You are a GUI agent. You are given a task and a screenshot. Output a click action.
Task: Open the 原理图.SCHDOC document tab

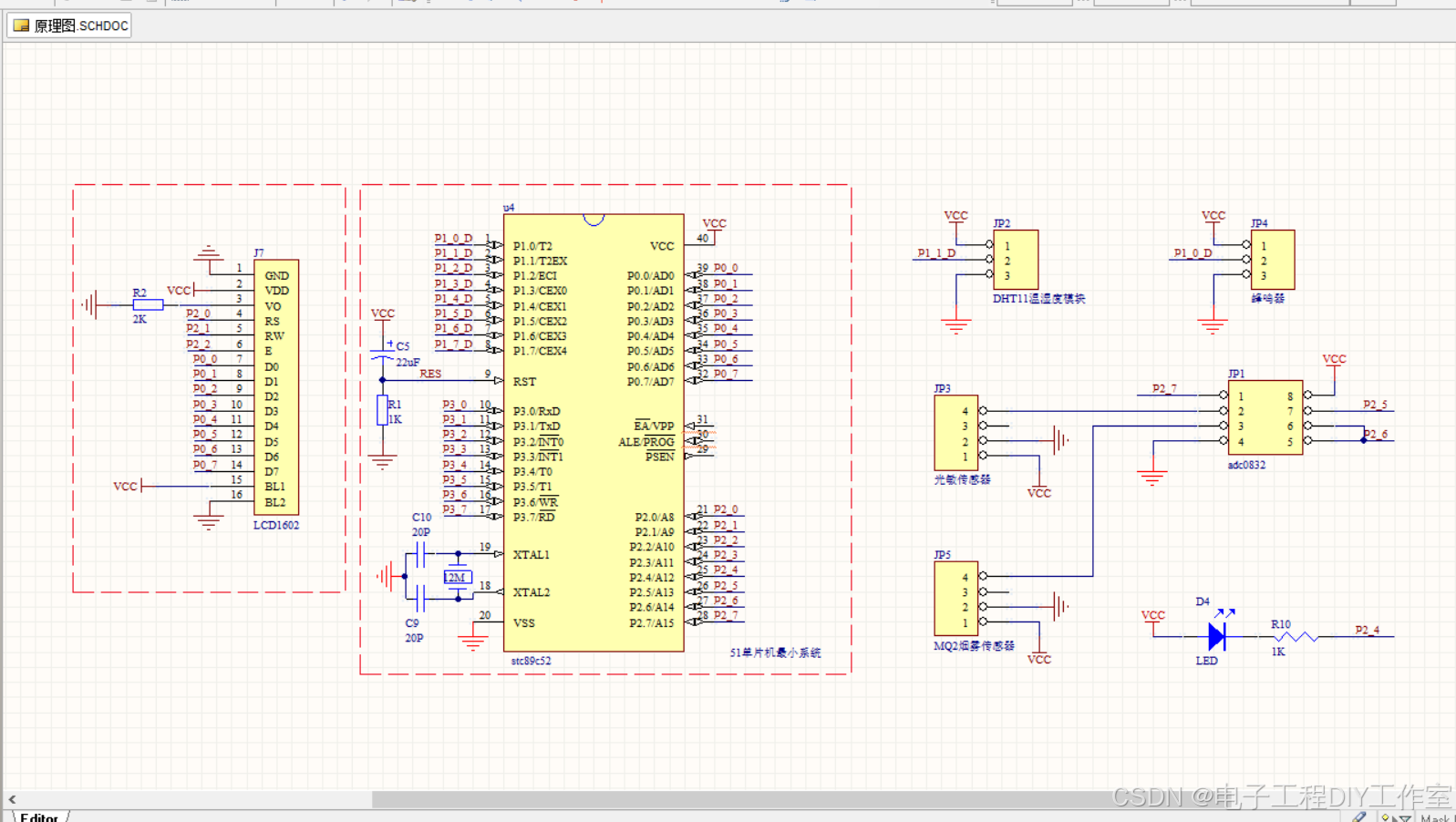pyautogui.click(x=69, y=26)
